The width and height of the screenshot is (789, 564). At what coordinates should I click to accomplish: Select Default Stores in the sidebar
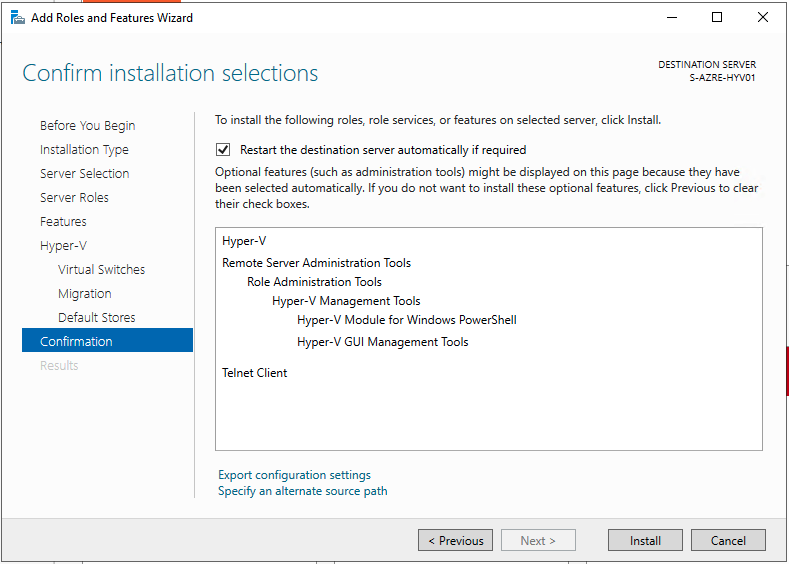point(97,318)
